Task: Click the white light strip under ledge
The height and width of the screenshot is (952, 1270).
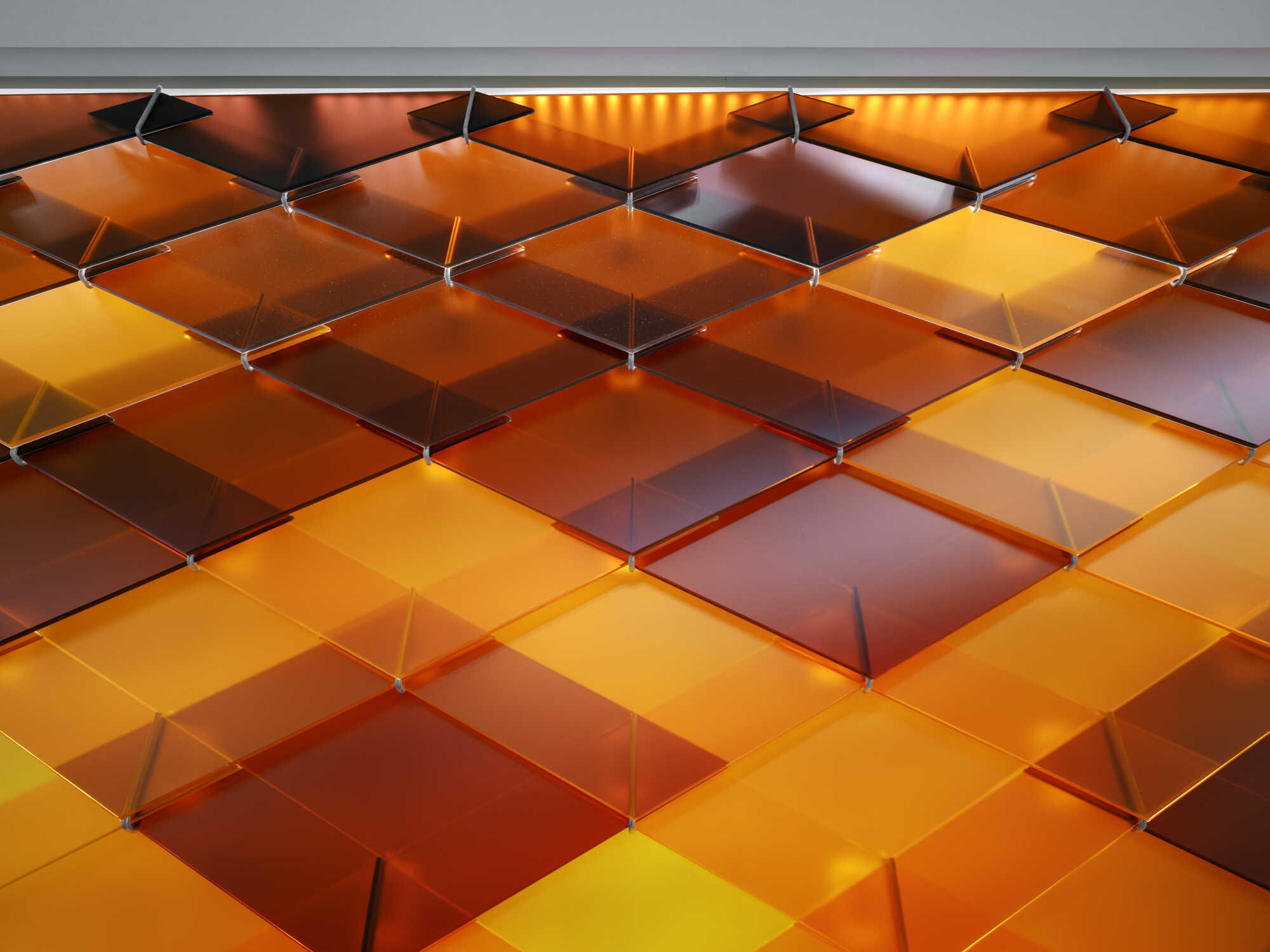Action: tap(635, 91)
